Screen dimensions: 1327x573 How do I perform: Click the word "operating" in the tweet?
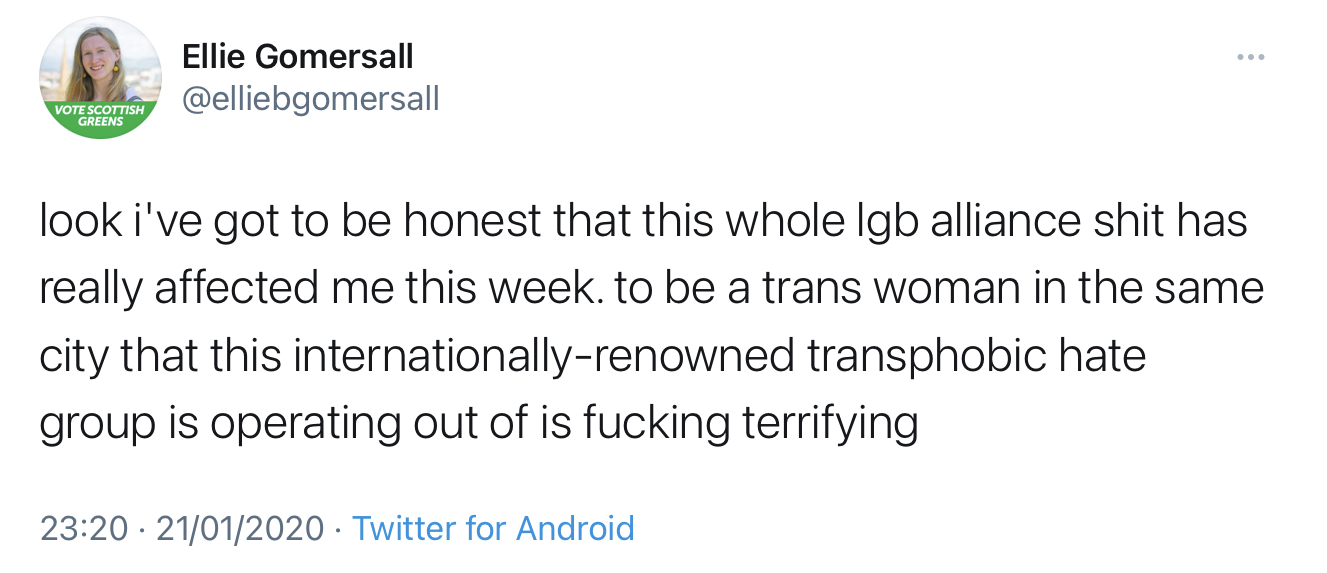306,423
